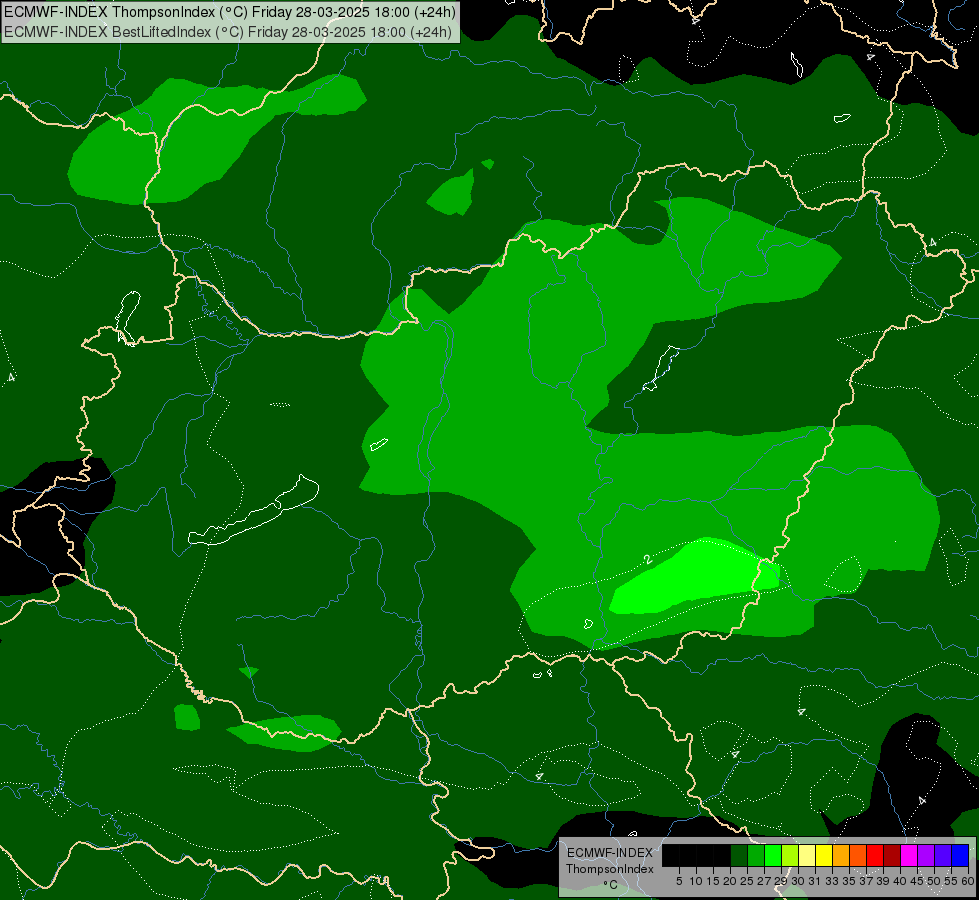Click the legend value 5
This screenshot has width=979, height=900.
pos(679,881)
